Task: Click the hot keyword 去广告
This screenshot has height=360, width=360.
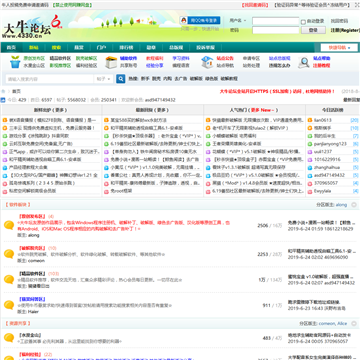Action: 181,79
